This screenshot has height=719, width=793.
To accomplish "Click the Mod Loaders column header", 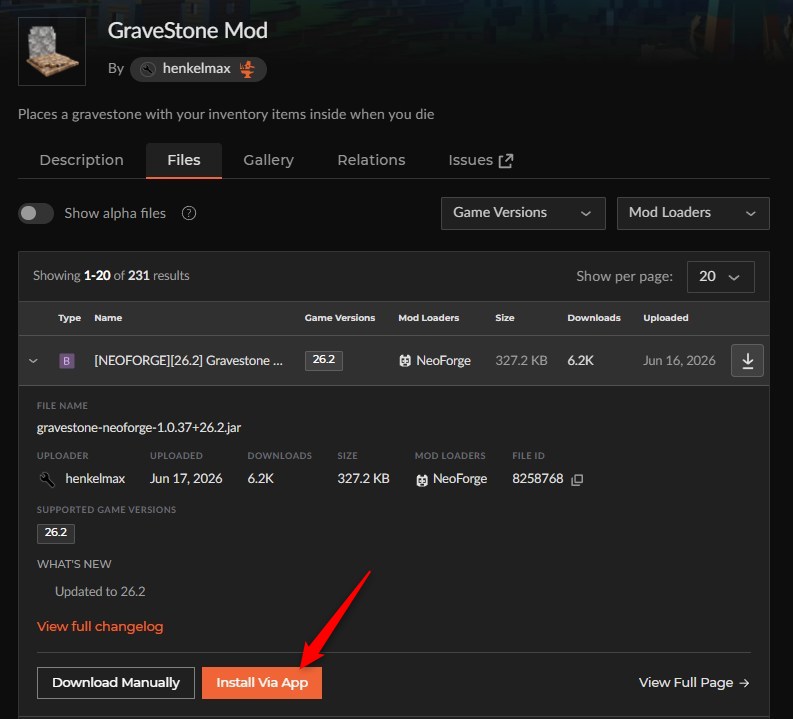I will (429, 318).
